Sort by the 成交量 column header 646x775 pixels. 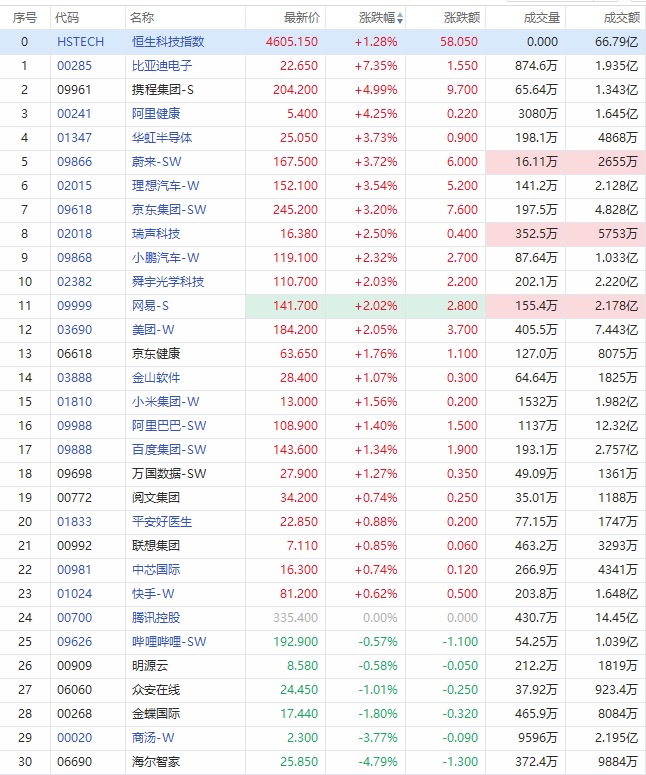pyautogui.click(x=542, y=18)
